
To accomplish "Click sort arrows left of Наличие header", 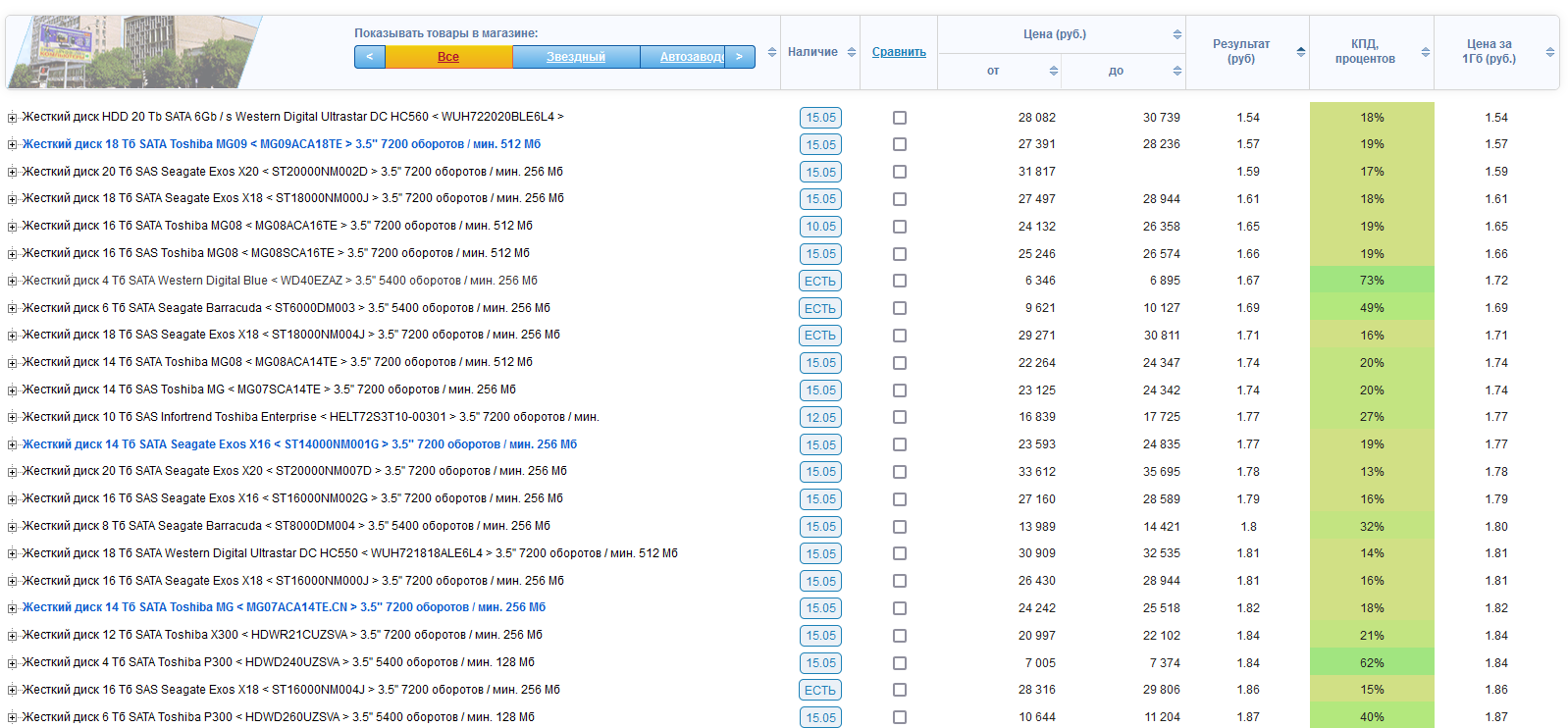I will 772,52.
